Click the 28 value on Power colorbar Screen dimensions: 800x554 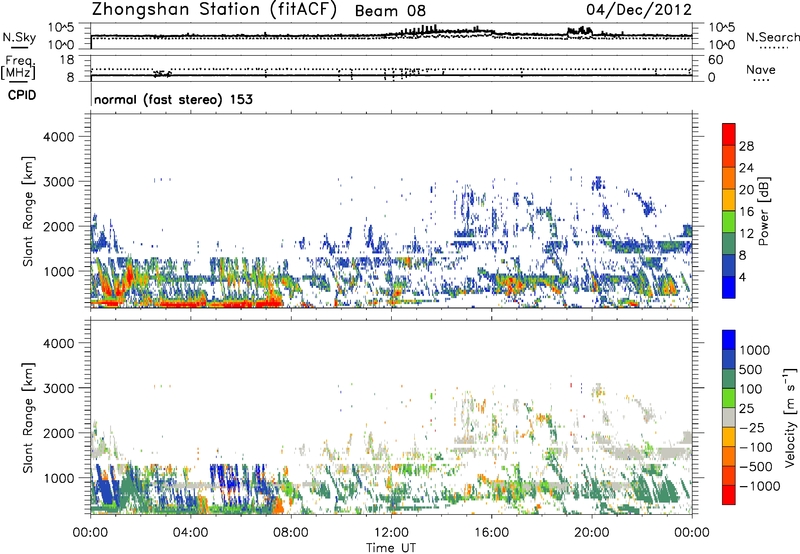click(746, 146)
